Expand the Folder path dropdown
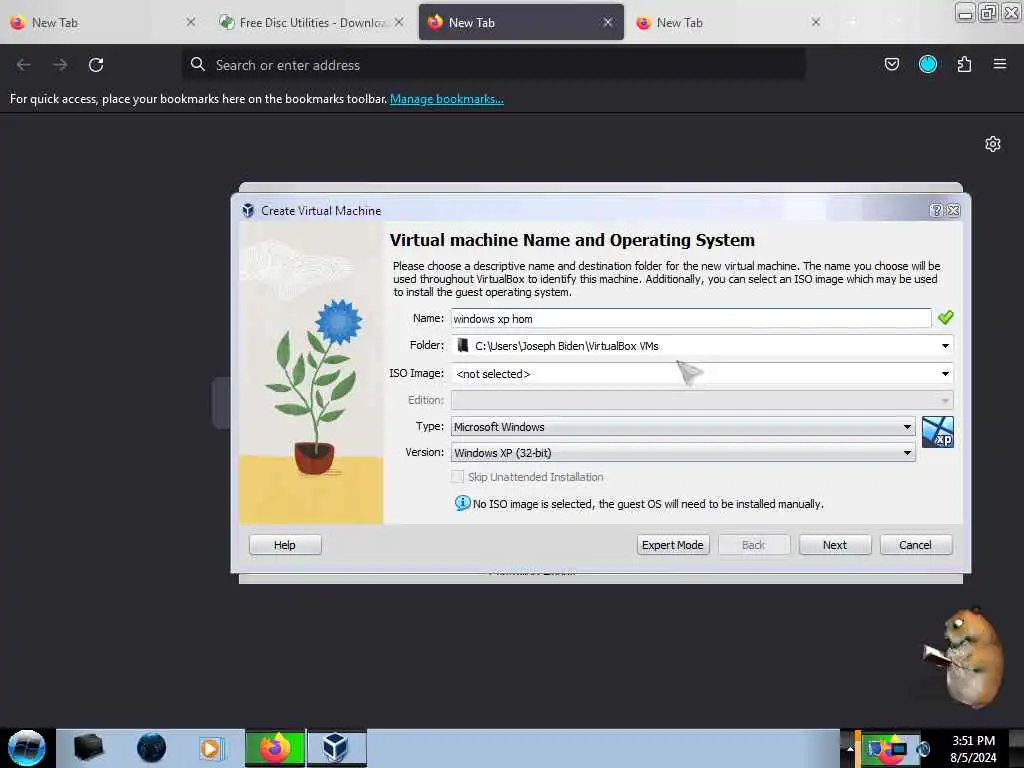The image size is (1024, 768). point(944,345)
